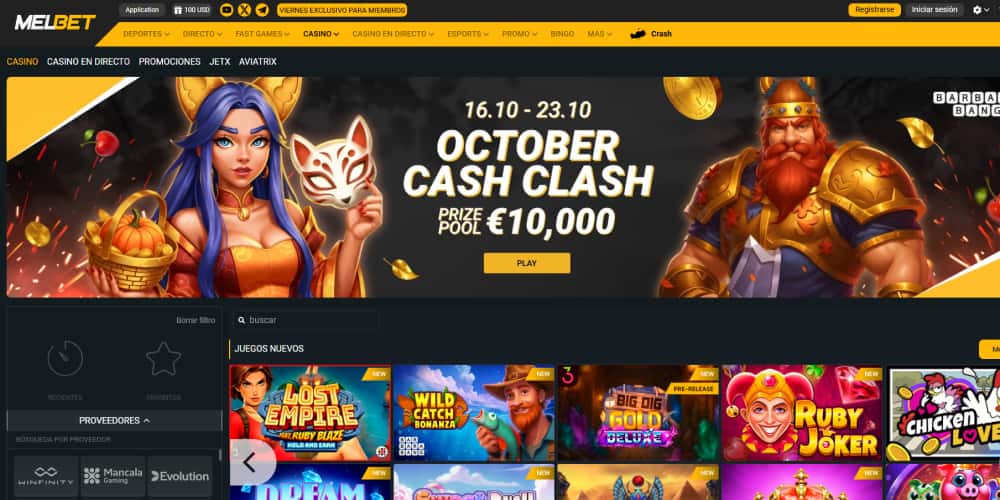Screen dimensions: 1000x500
Task: Open the Telegram social icon
Action: (x=262, y=10)
